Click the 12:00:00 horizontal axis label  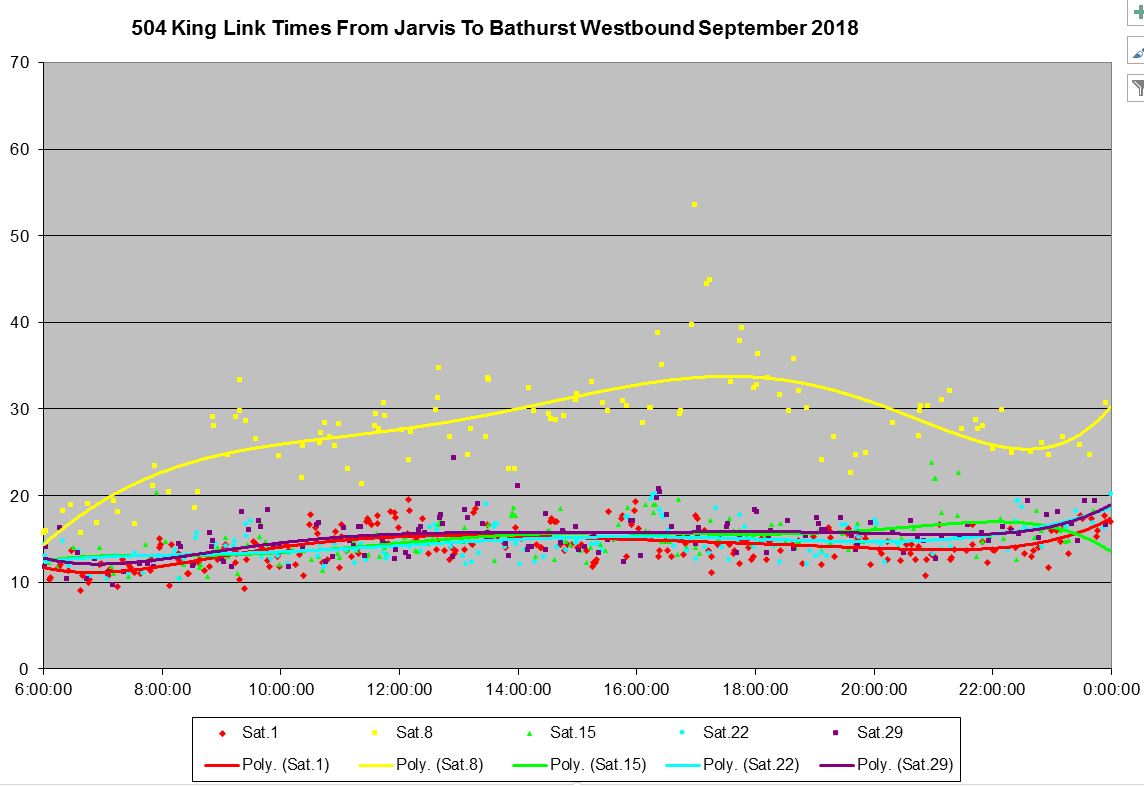click(x=399, y=689)
